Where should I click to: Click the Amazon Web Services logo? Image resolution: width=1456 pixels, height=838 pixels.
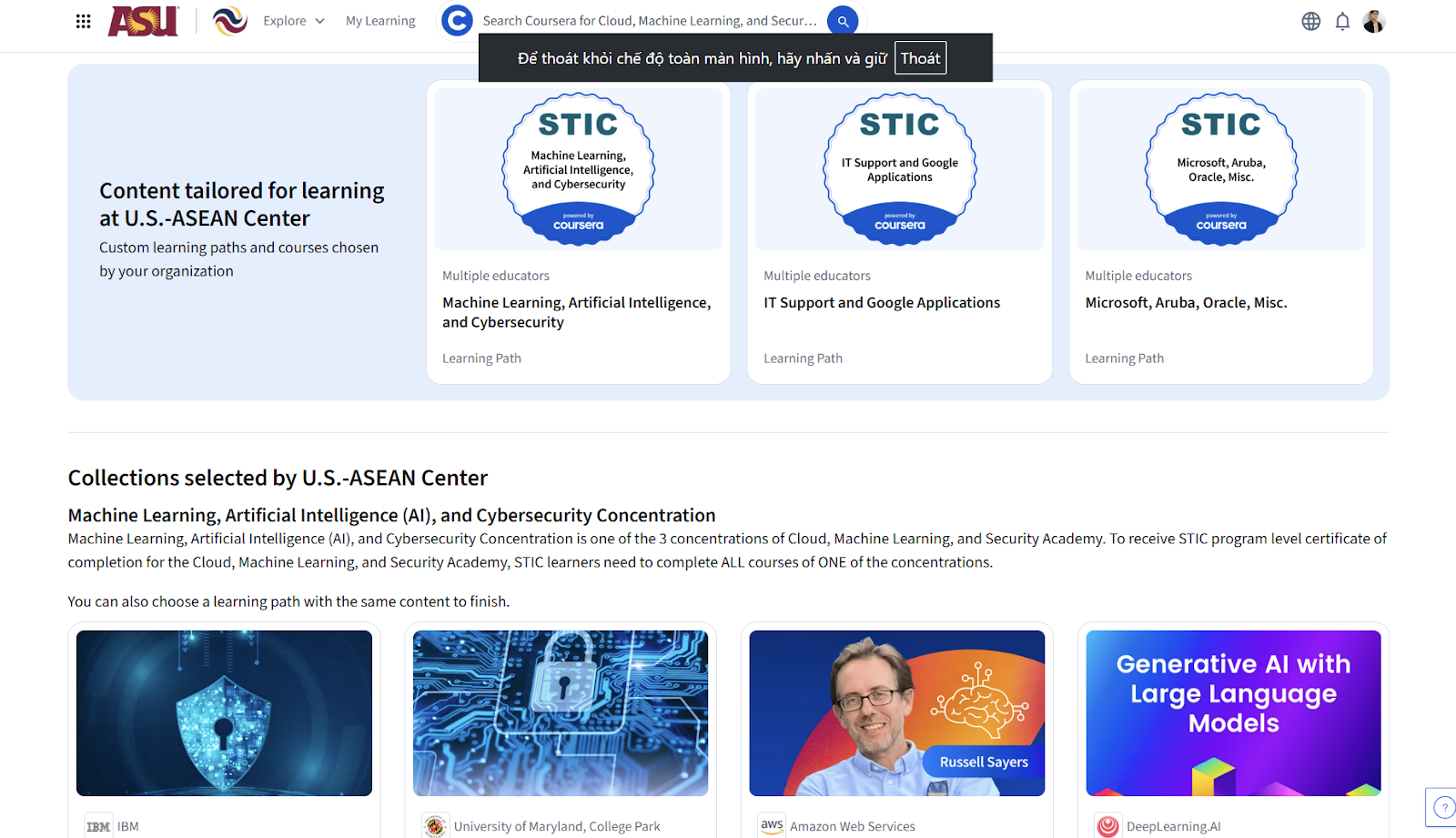[772, 825]
